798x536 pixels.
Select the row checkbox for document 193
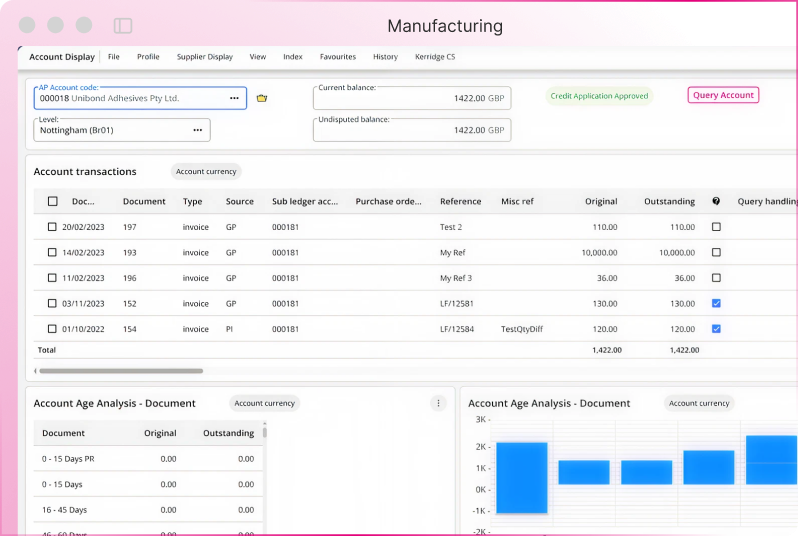[x=52, y=252]
